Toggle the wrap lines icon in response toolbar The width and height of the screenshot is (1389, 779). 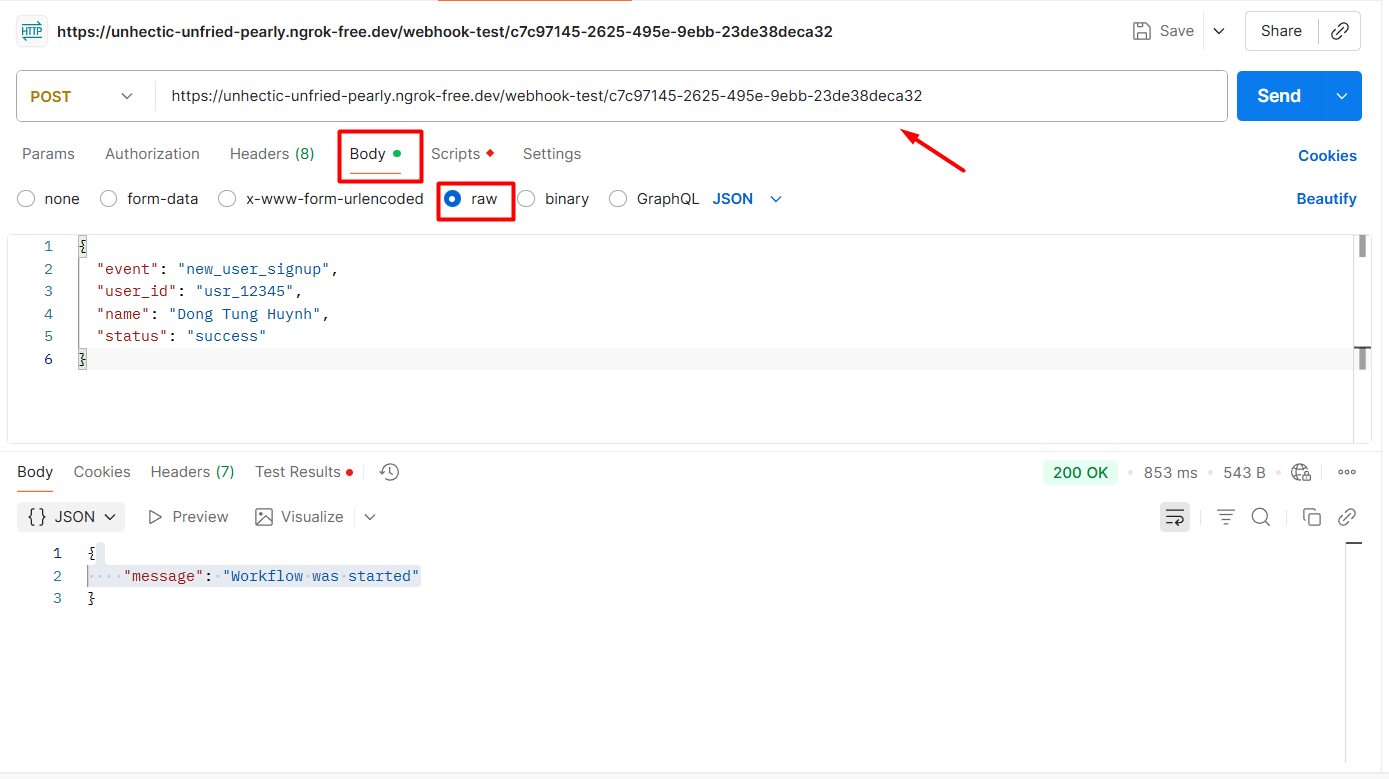pyautogui.click(x=1175, y=517)
